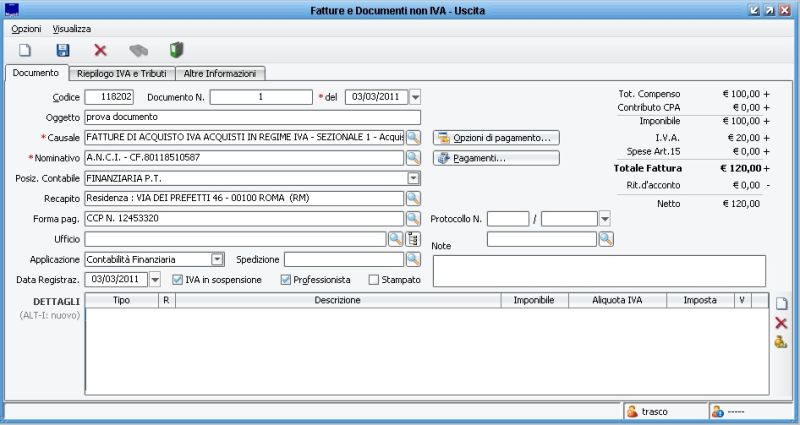
Task: Save the document with the floppy disk icon
Action: tap(62, 49)
